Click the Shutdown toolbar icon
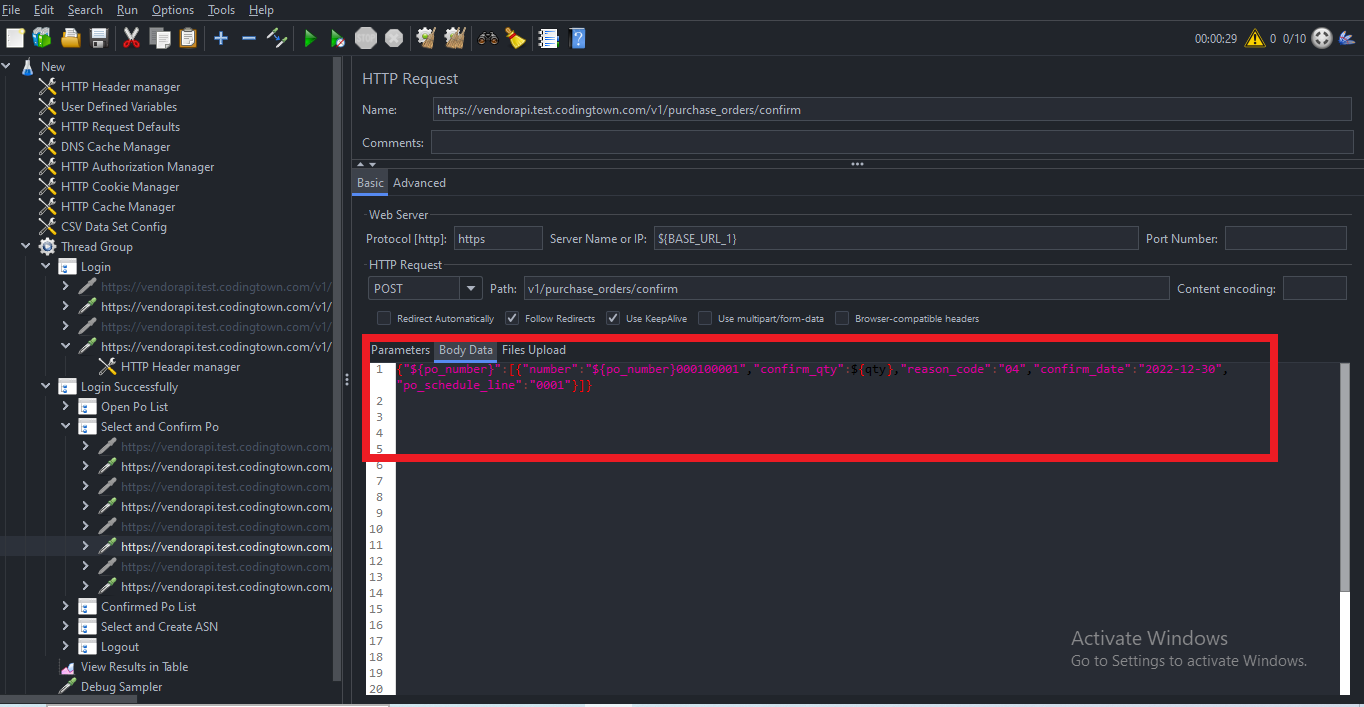The height and width of the screenshot is (707, 1364). pos(394,38)
